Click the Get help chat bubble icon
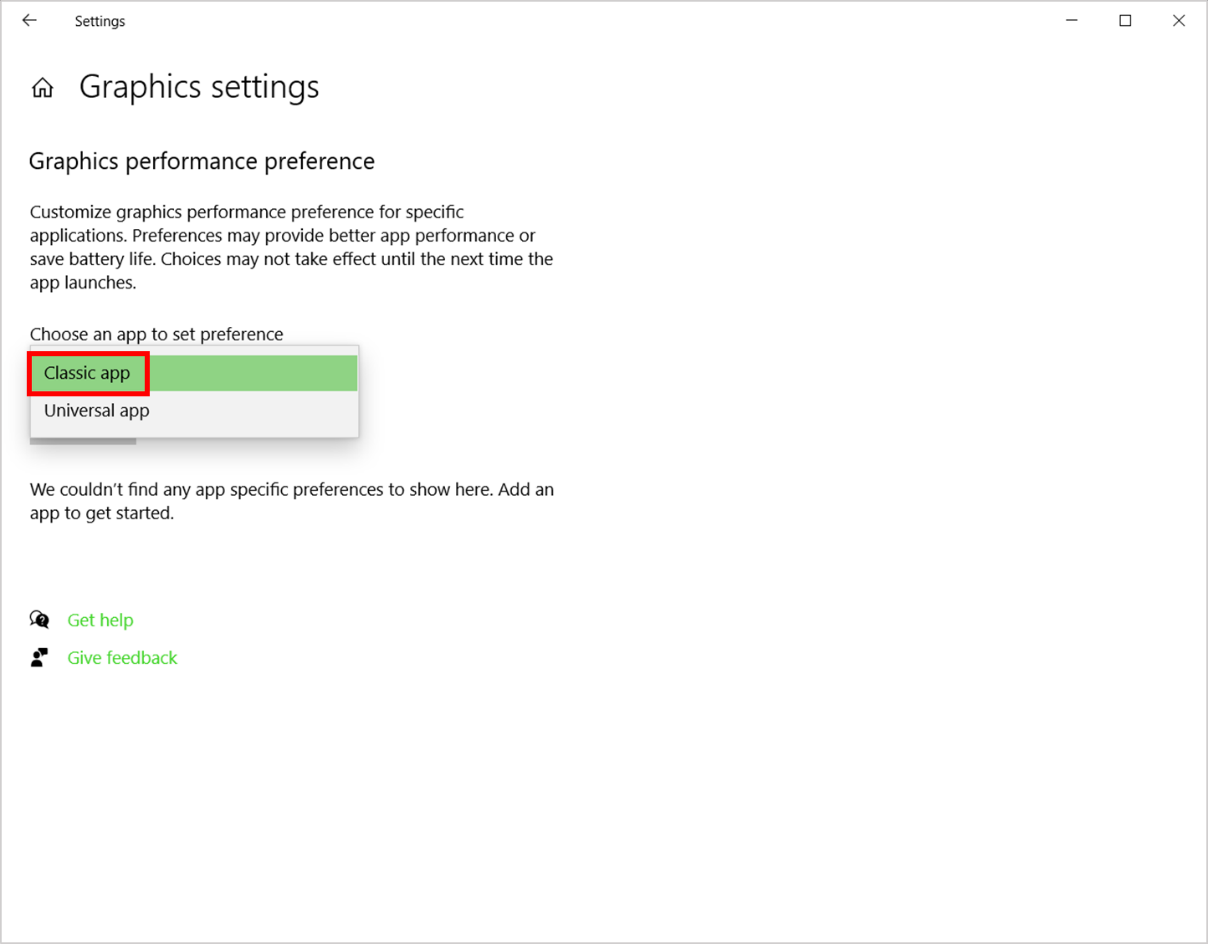The image size is (1208, 944). (40, 620)
